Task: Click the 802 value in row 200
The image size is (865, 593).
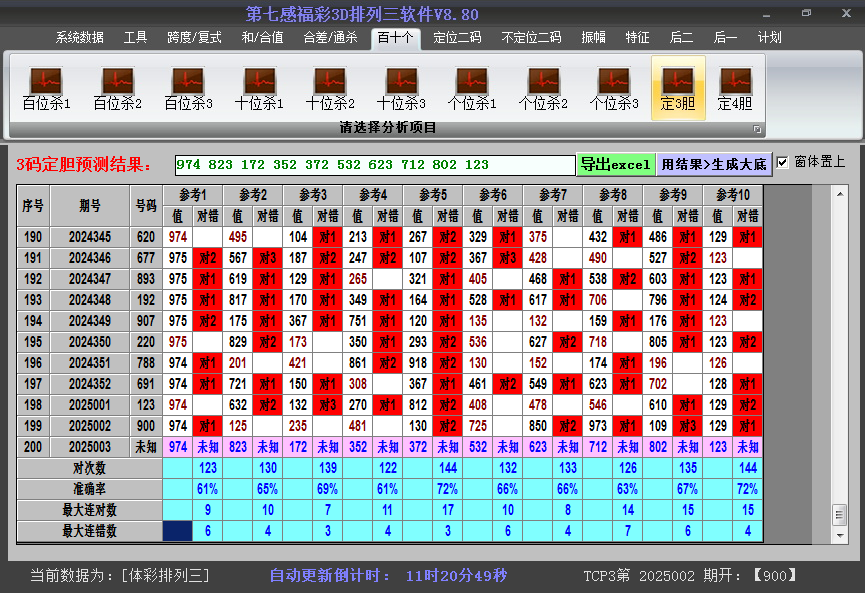Action: [x=658, y=447]
